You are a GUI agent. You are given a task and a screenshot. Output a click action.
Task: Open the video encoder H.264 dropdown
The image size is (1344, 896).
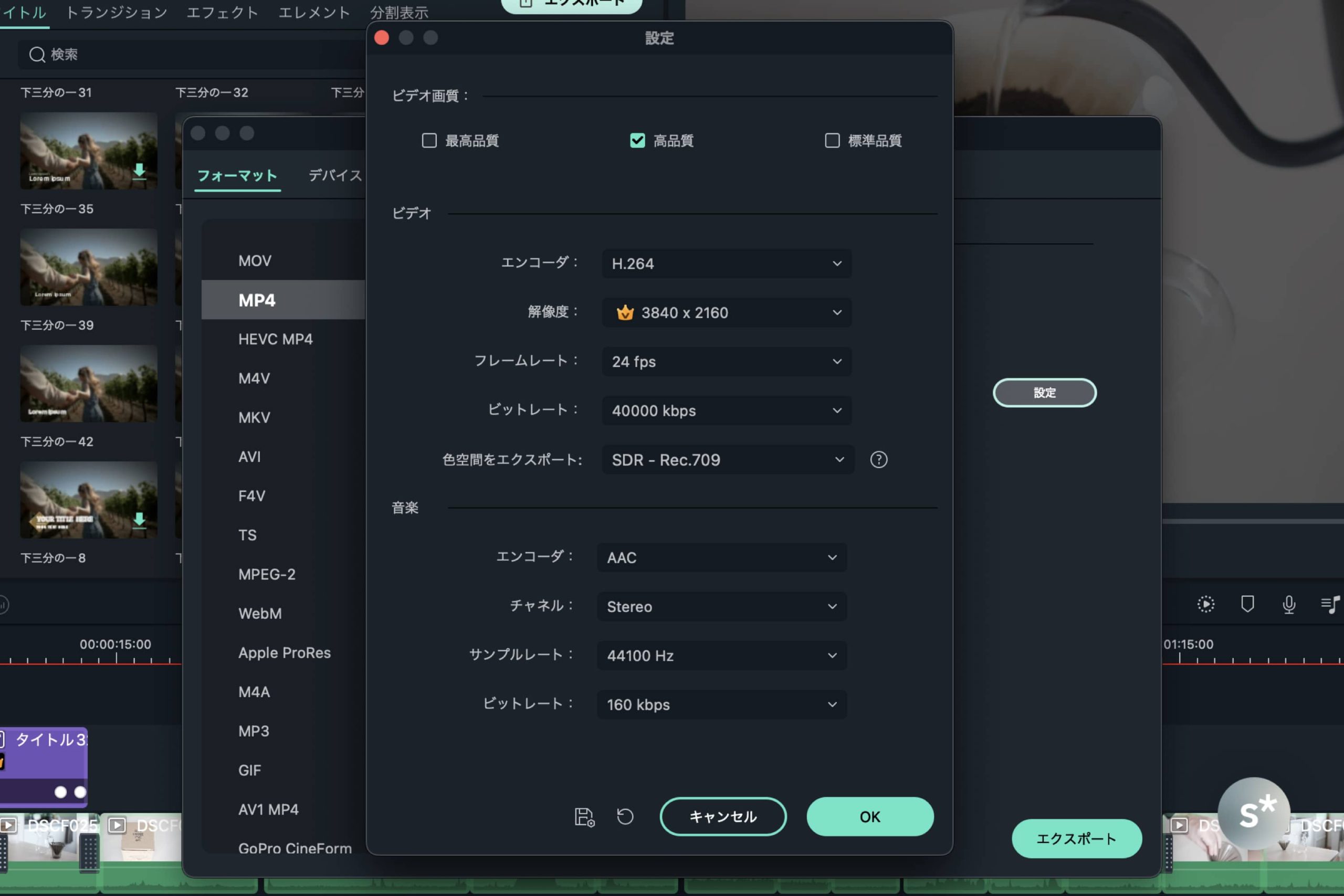[x=726, y=263]
